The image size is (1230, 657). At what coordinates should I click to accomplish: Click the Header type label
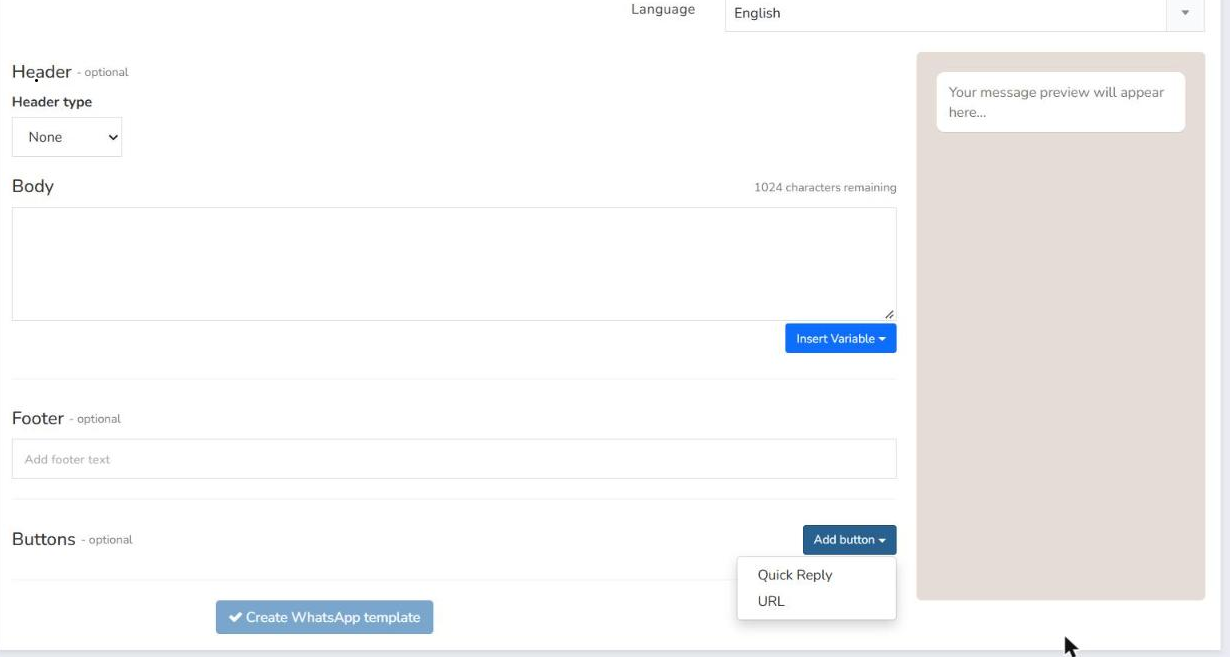tap(52, 102)
